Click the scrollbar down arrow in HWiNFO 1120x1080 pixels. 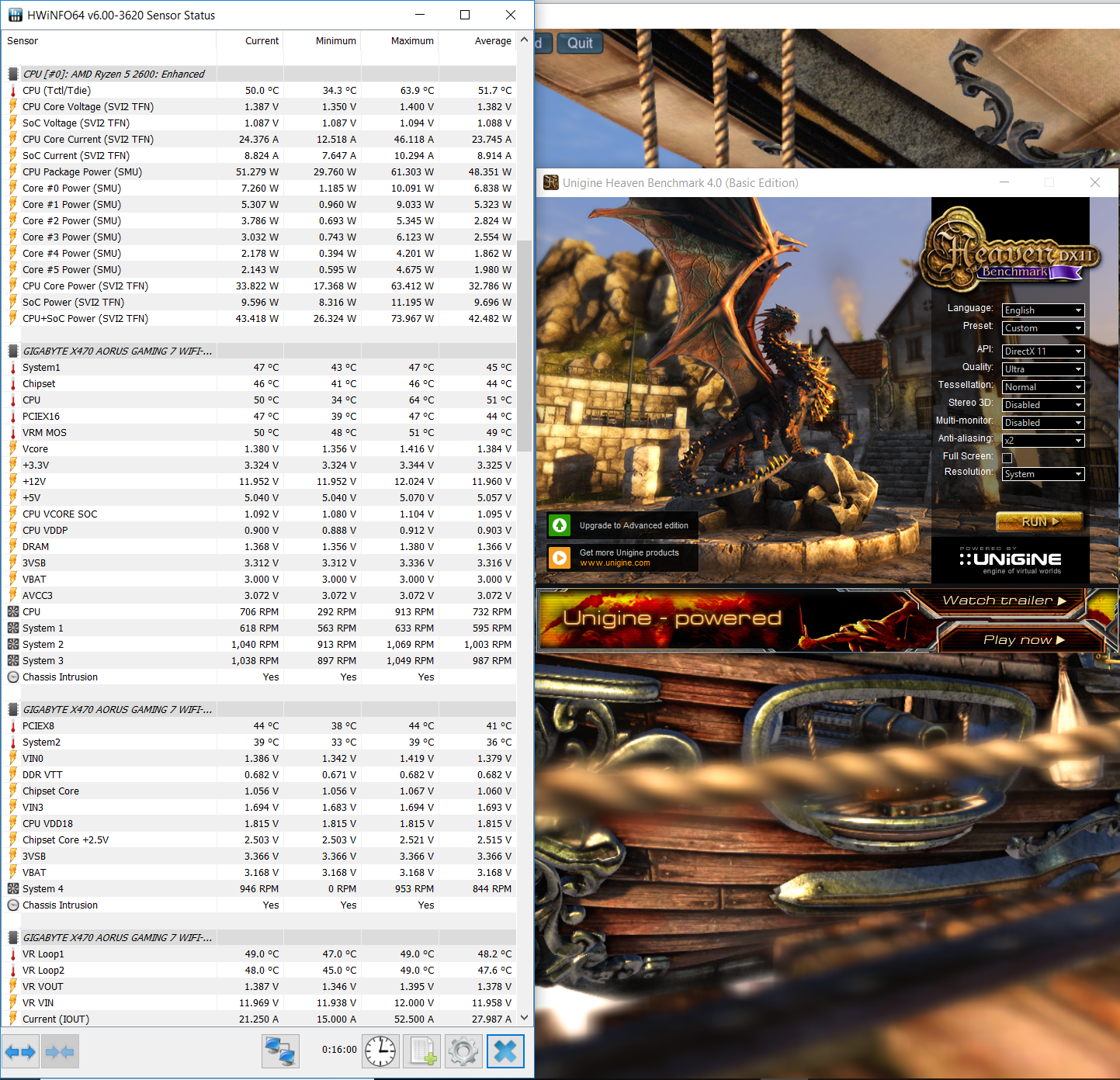[x=525, y=1017]
